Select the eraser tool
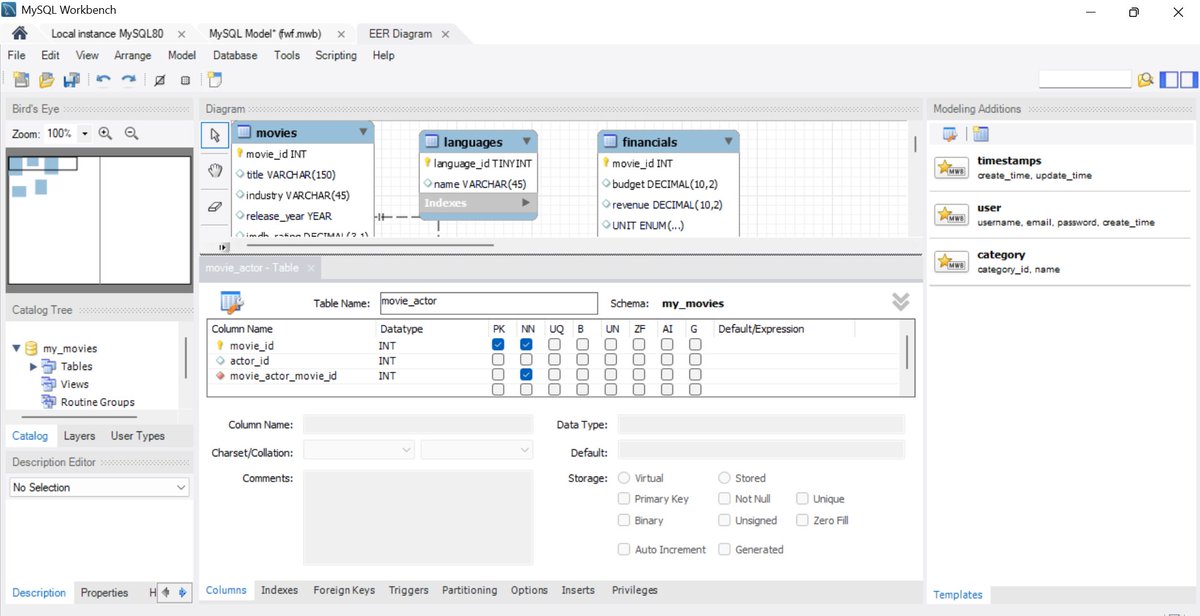This screenshot has height=616, width=1200. point(215,207)
